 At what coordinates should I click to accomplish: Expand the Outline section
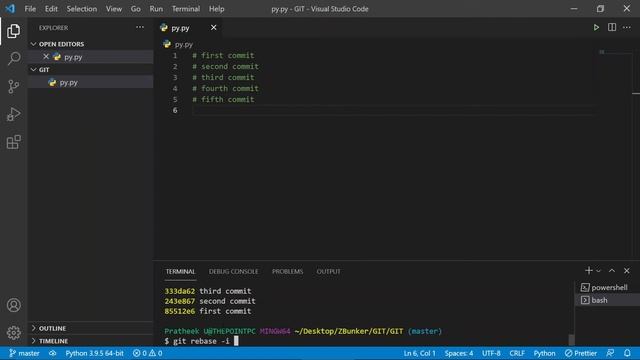pos(91,328)
